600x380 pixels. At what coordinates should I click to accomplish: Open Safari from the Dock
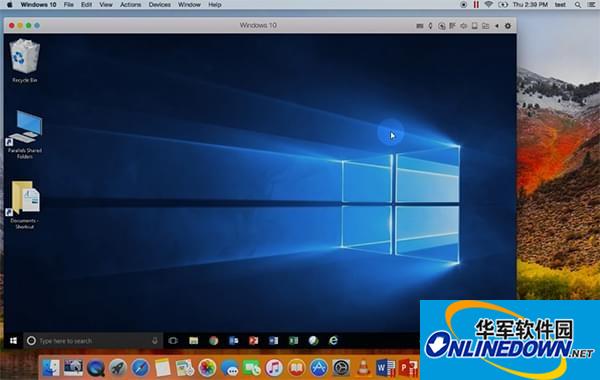[140, 368]
